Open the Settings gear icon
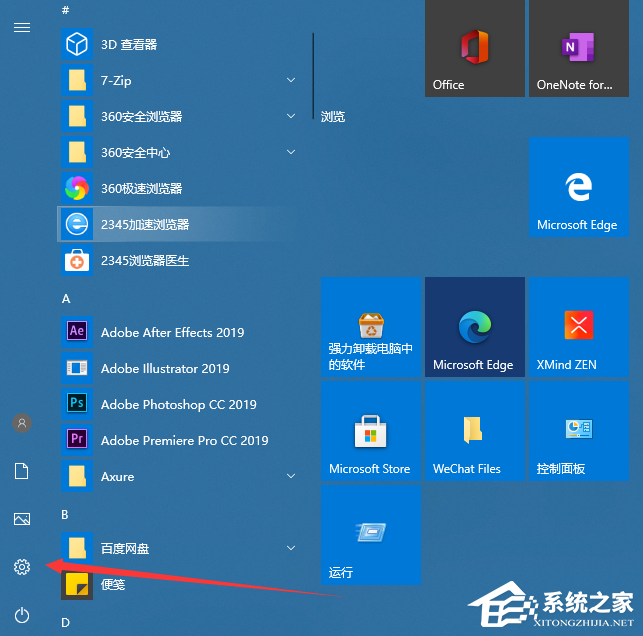 22,567
